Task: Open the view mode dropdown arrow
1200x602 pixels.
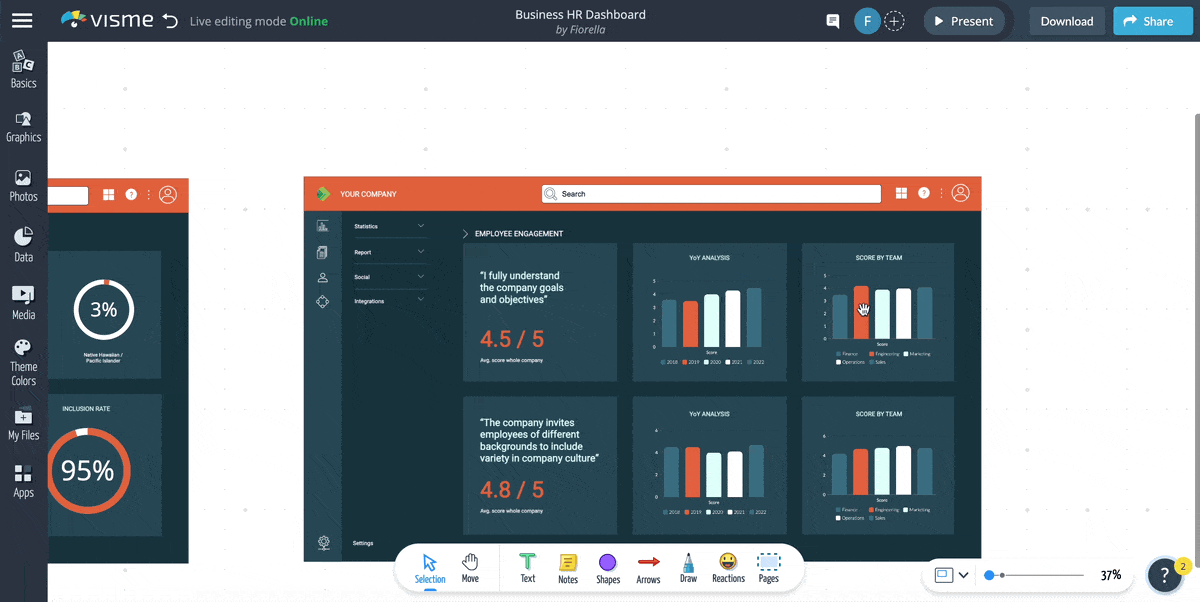Action: (x=963, y=575)
